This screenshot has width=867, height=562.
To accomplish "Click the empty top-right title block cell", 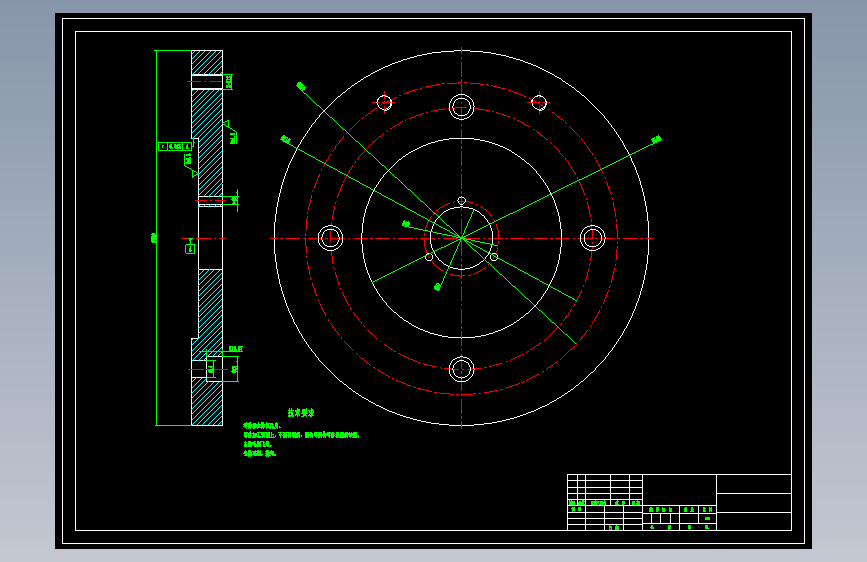I will point(754,484).
